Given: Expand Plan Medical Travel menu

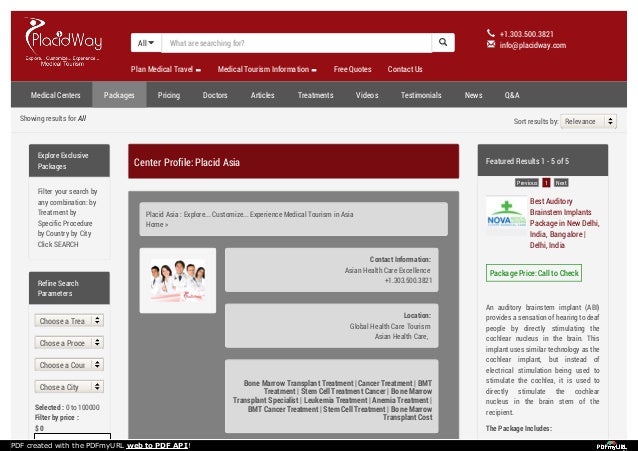Looking at the screenshot, I should click(x=166, y=69).
